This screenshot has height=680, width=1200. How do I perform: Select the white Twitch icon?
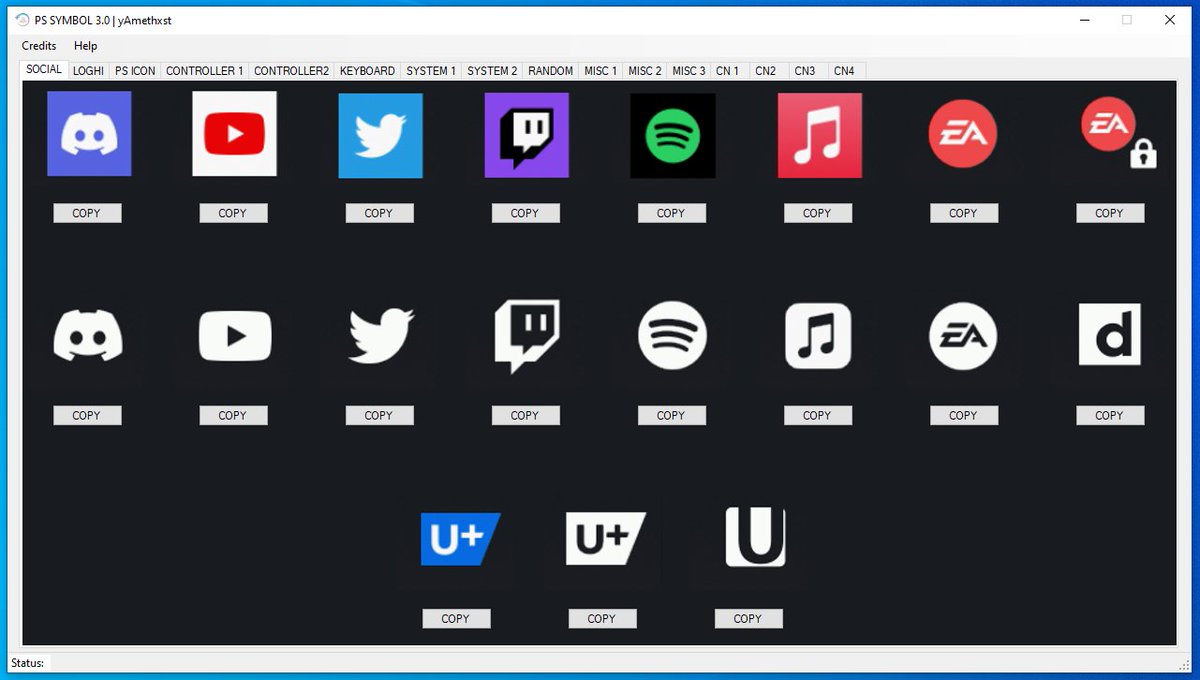coord(527,336)
